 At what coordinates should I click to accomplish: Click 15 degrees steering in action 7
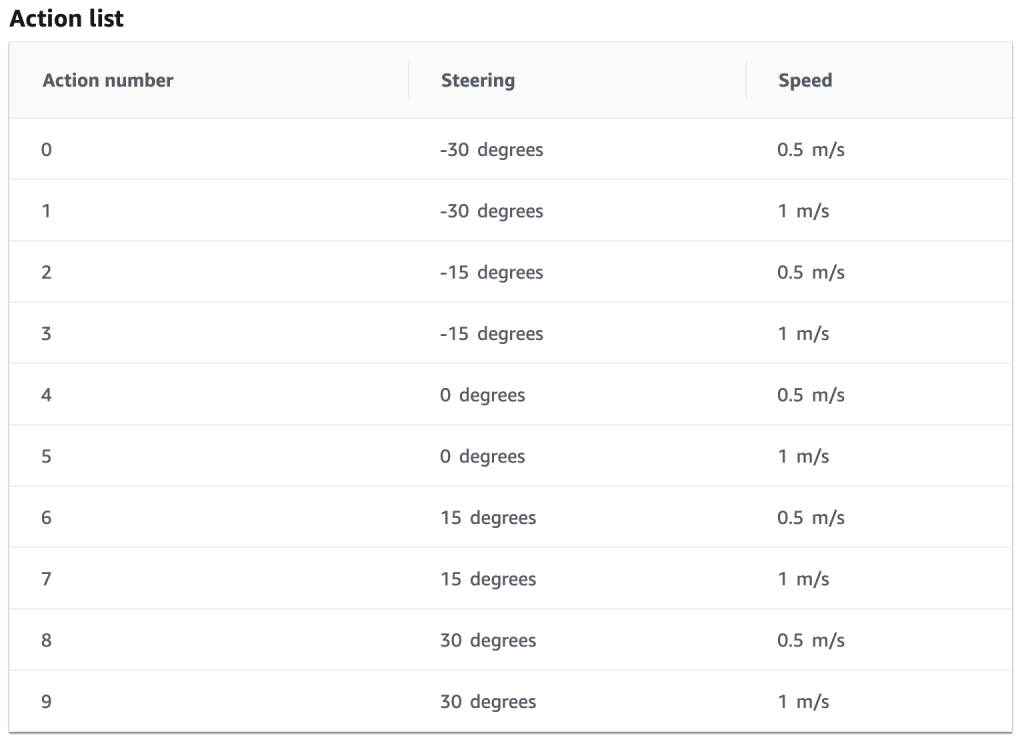[x=488, y=579]
